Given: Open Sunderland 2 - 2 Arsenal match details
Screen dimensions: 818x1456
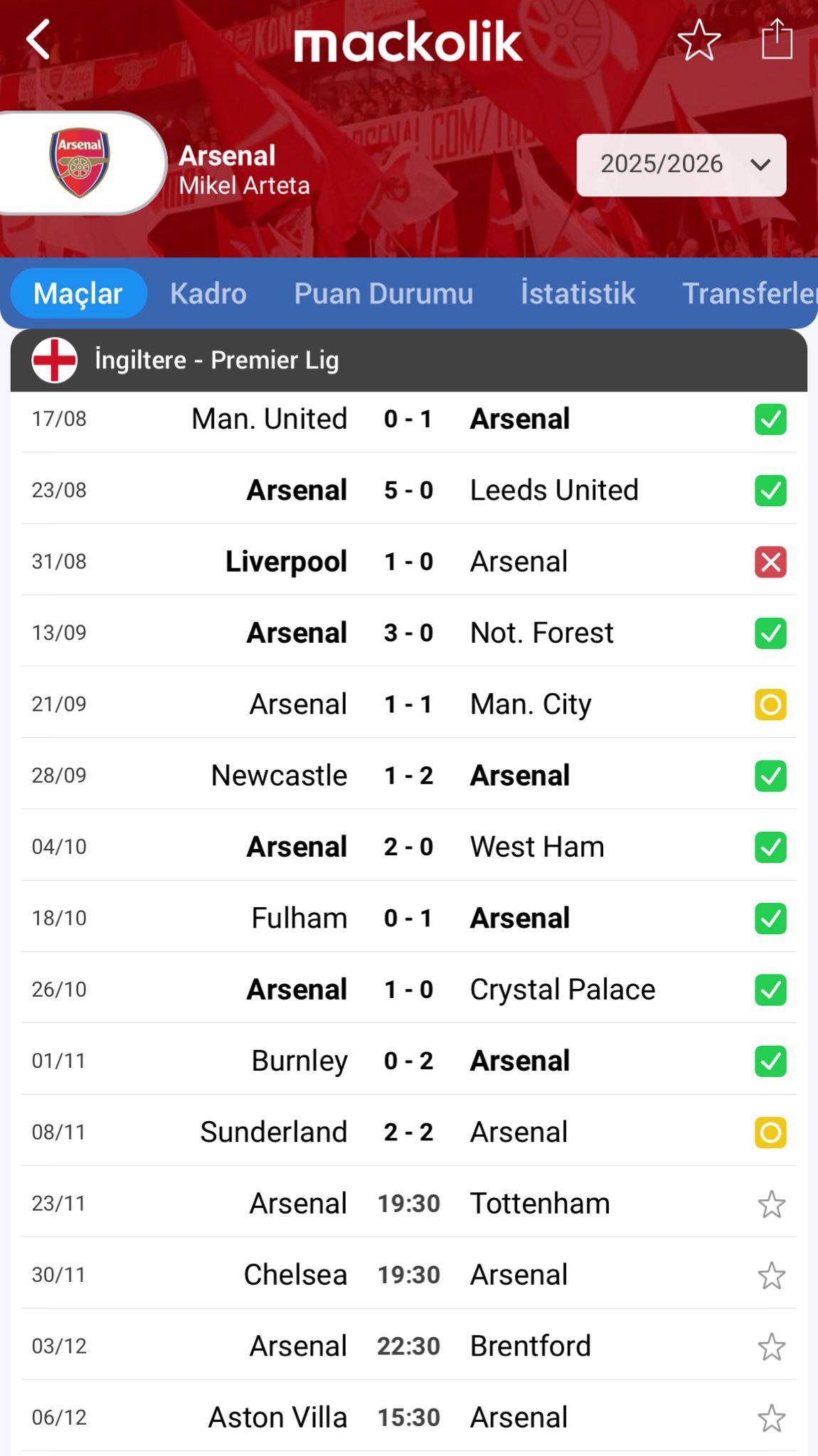Looking at the screenshot, I should pyautogui.click(x=408, y=1133).
